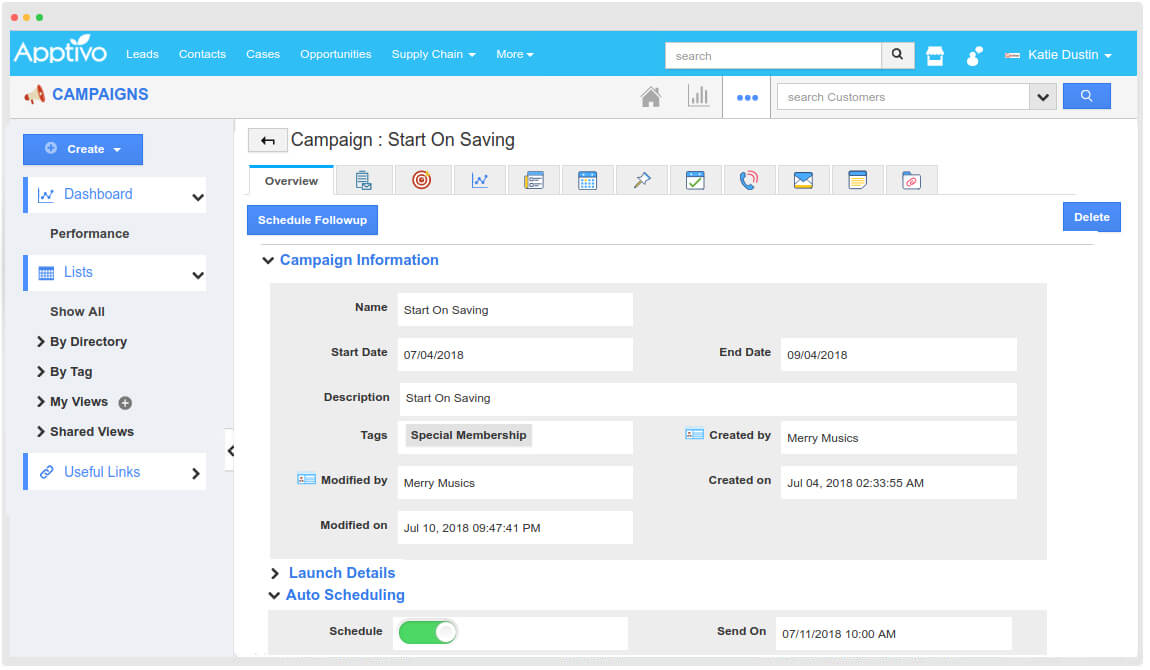This screenshot has width=1150, height=670.
Task: Open the reports bar-chart icon
Action: pyautogui.click(x=699, y=96)
